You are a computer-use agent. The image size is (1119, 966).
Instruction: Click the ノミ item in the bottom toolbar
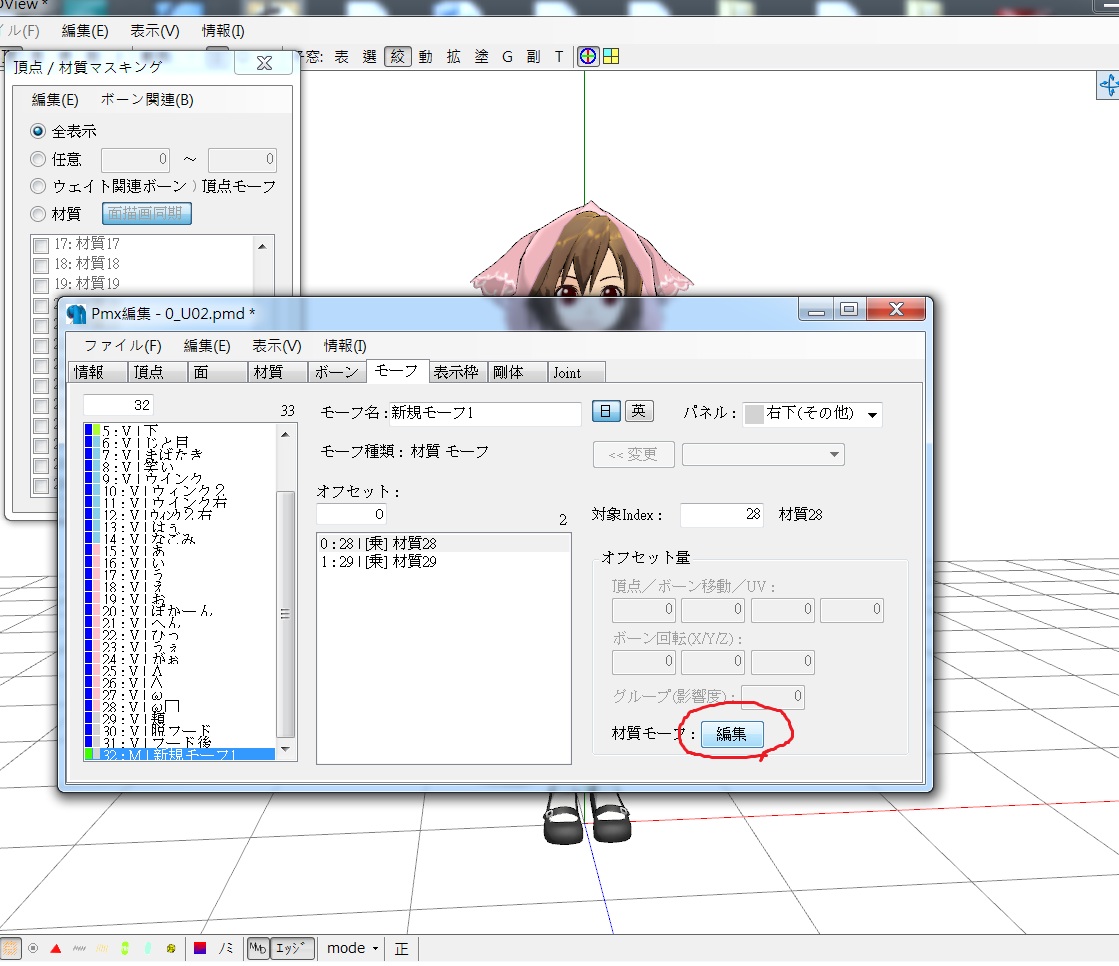tap(226, 948)
